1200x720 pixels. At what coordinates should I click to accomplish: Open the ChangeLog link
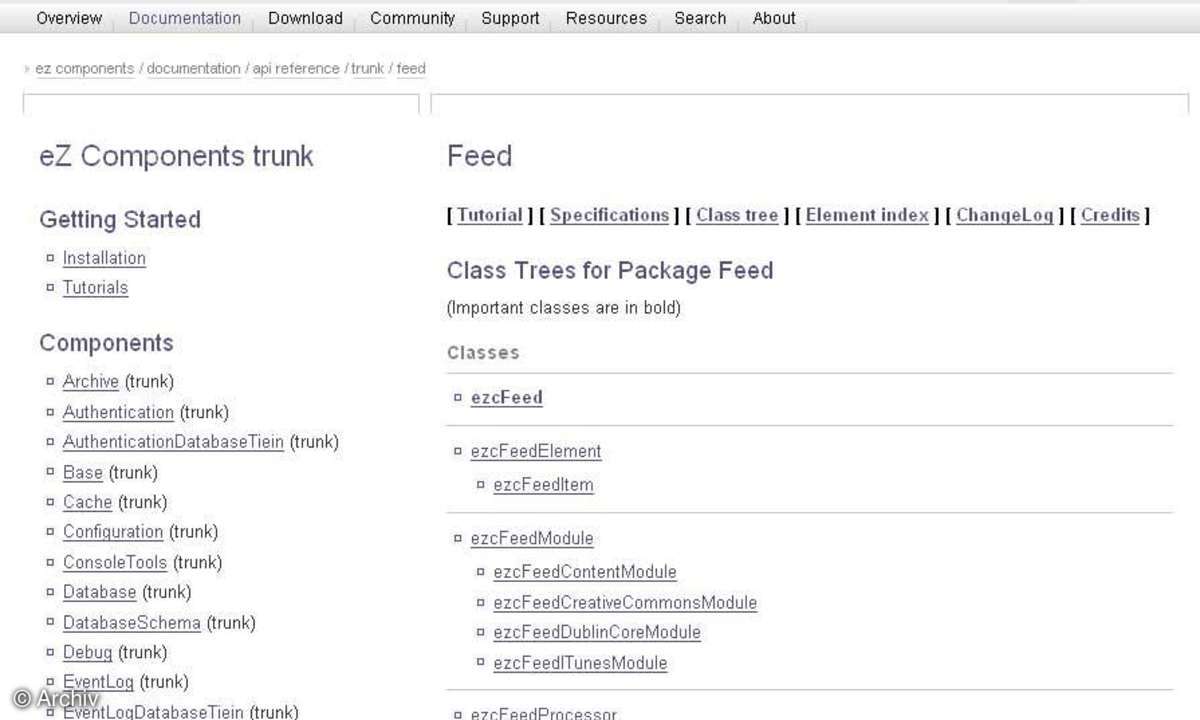(x=1005, y=215)
